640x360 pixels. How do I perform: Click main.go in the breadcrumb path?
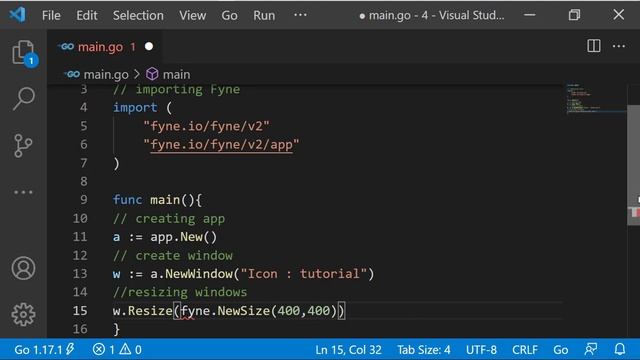[106, 74]
